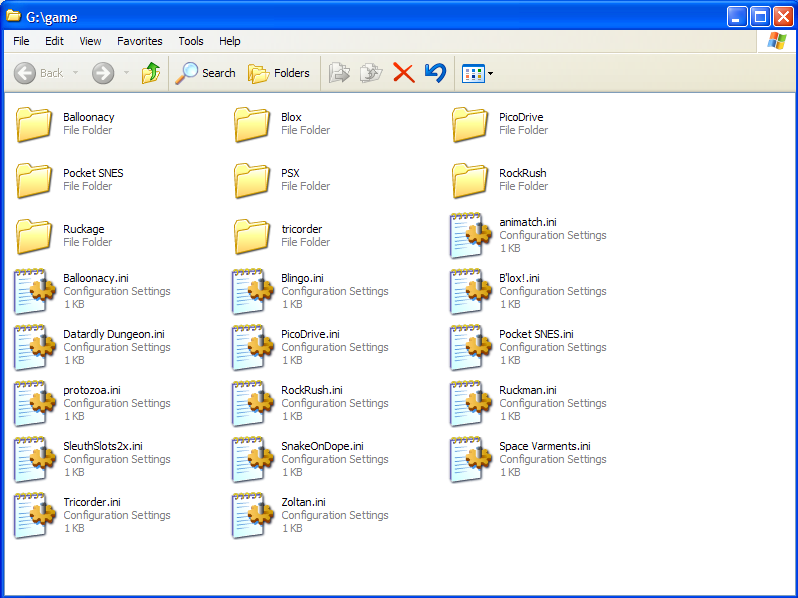Select the PicoDrive folder icon

[x=470, y=124]
